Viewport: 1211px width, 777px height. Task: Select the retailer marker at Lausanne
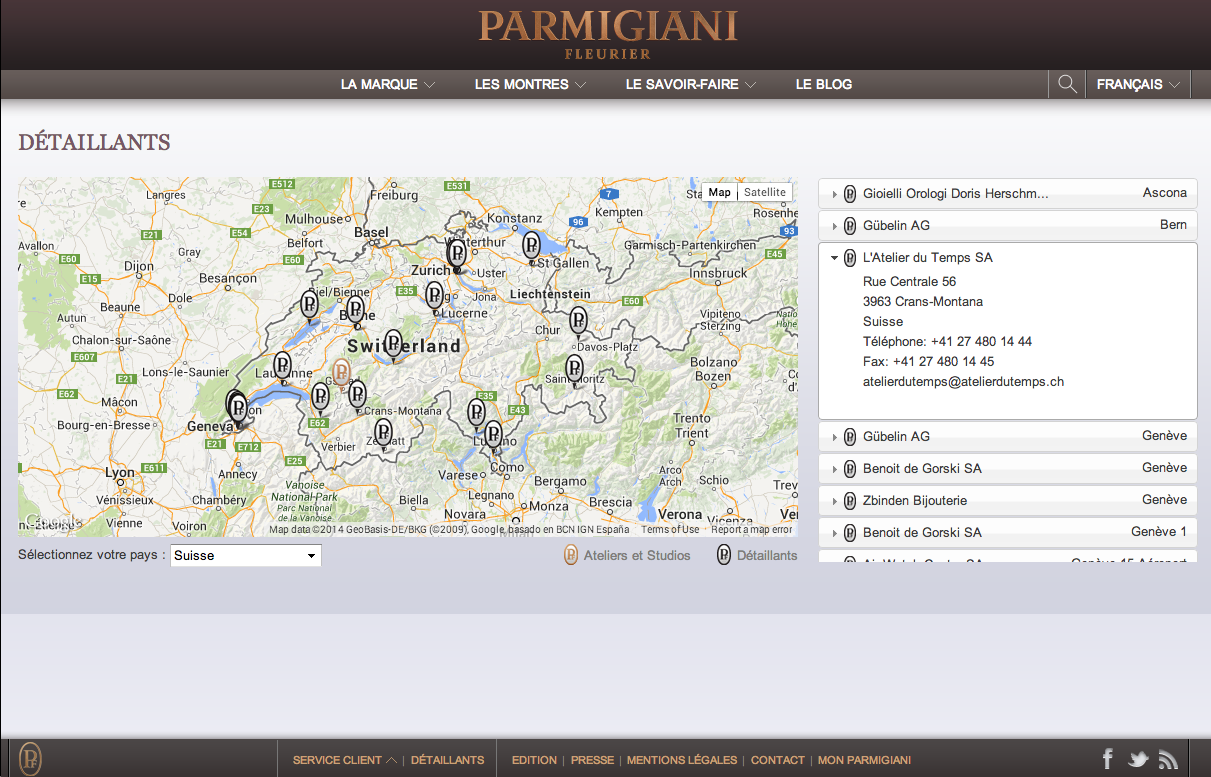point(283,366)
